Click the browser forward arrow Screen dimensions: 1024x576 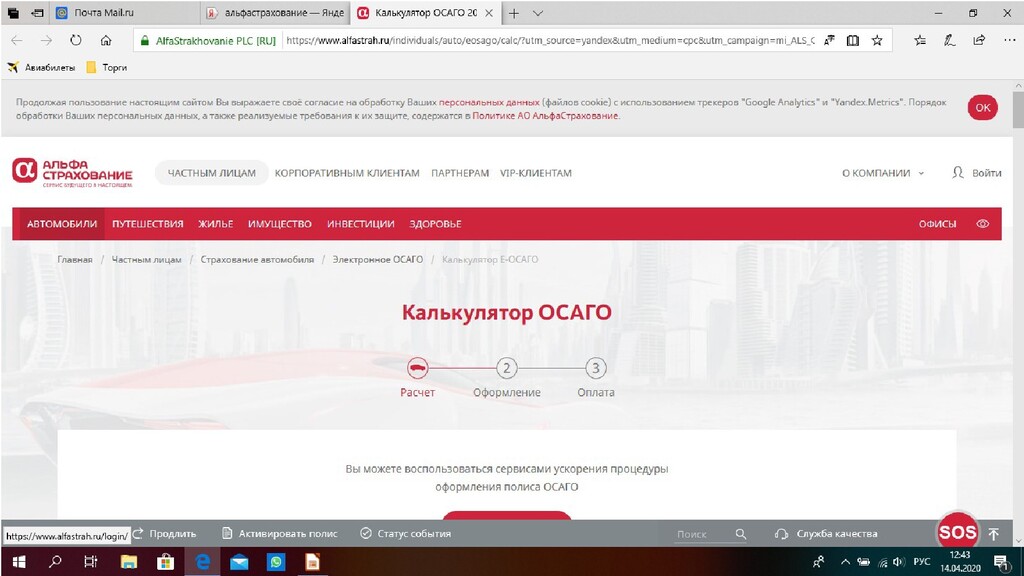coord(46,40)
